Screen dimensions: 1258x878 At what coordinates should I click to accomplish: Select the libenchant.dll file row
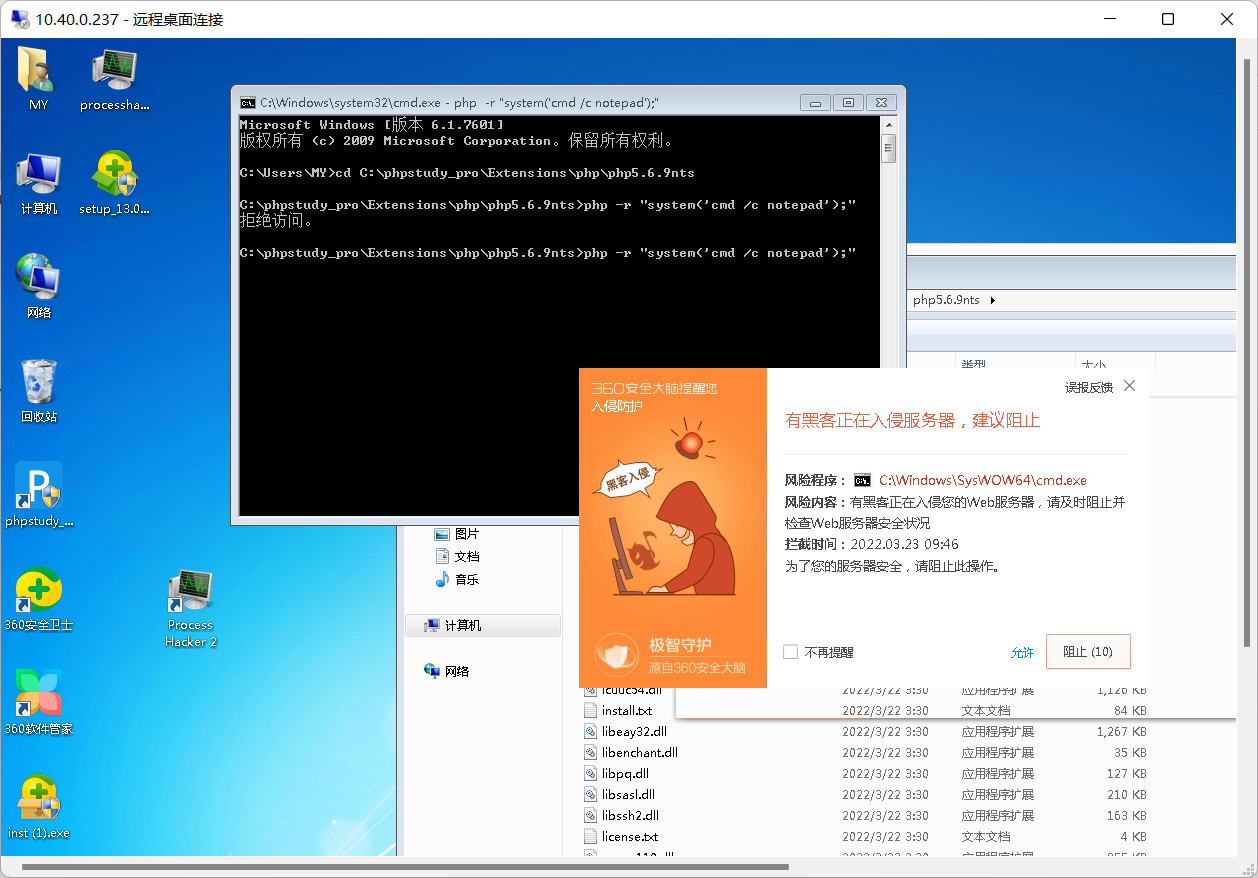pyautogui.click(x=866, y=752)
